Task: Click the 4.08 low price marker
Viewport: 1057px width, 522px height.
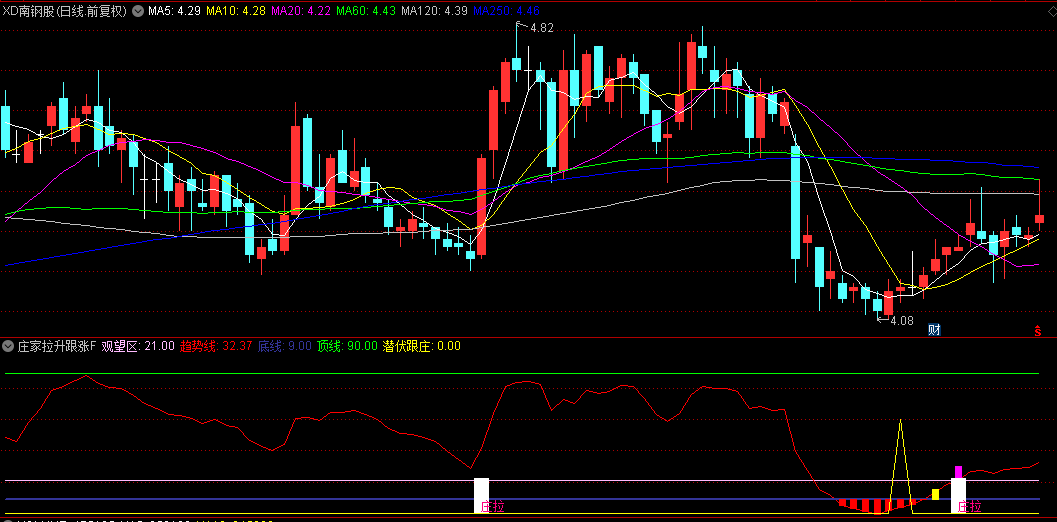Action: [x=902, y=321]
